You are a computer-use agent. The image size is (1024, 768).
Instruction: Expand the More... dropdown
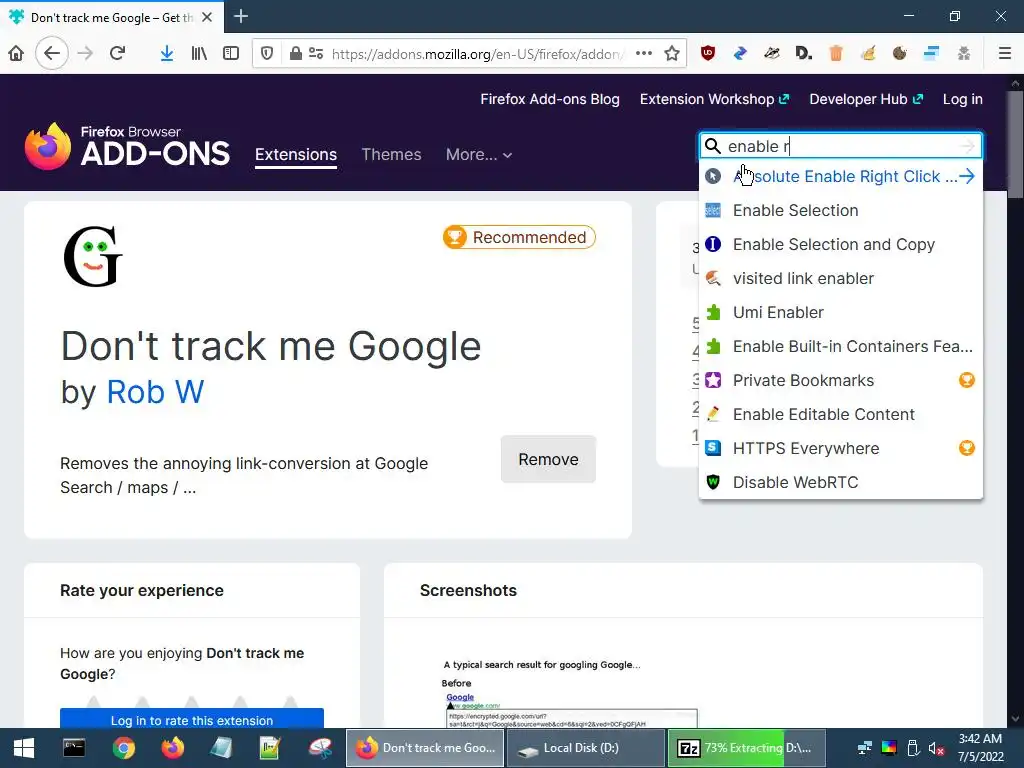(479, 155)
